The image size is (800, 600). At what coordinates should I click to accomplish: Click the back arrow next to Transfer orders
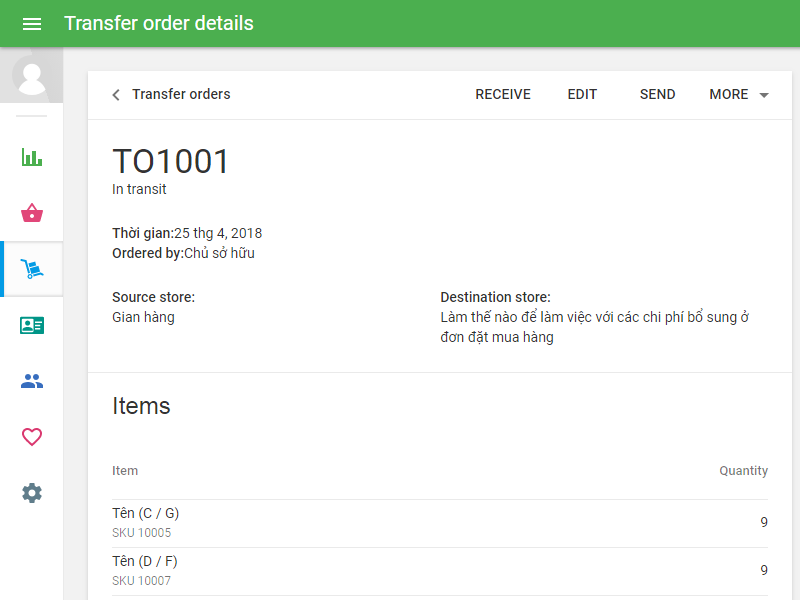point(115,94)
